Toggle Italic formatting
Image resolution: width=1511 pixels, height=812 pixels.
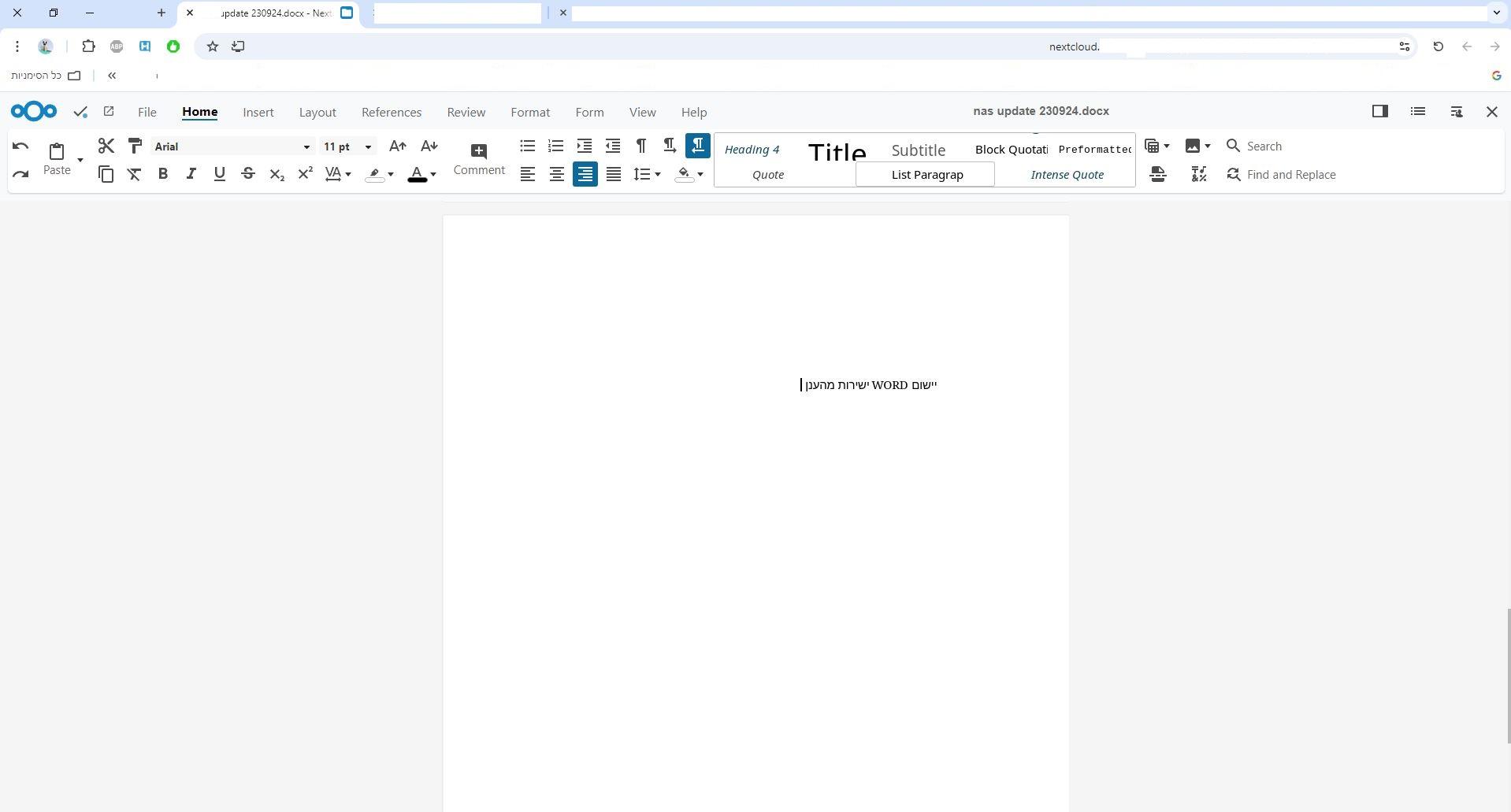point(191,174)
